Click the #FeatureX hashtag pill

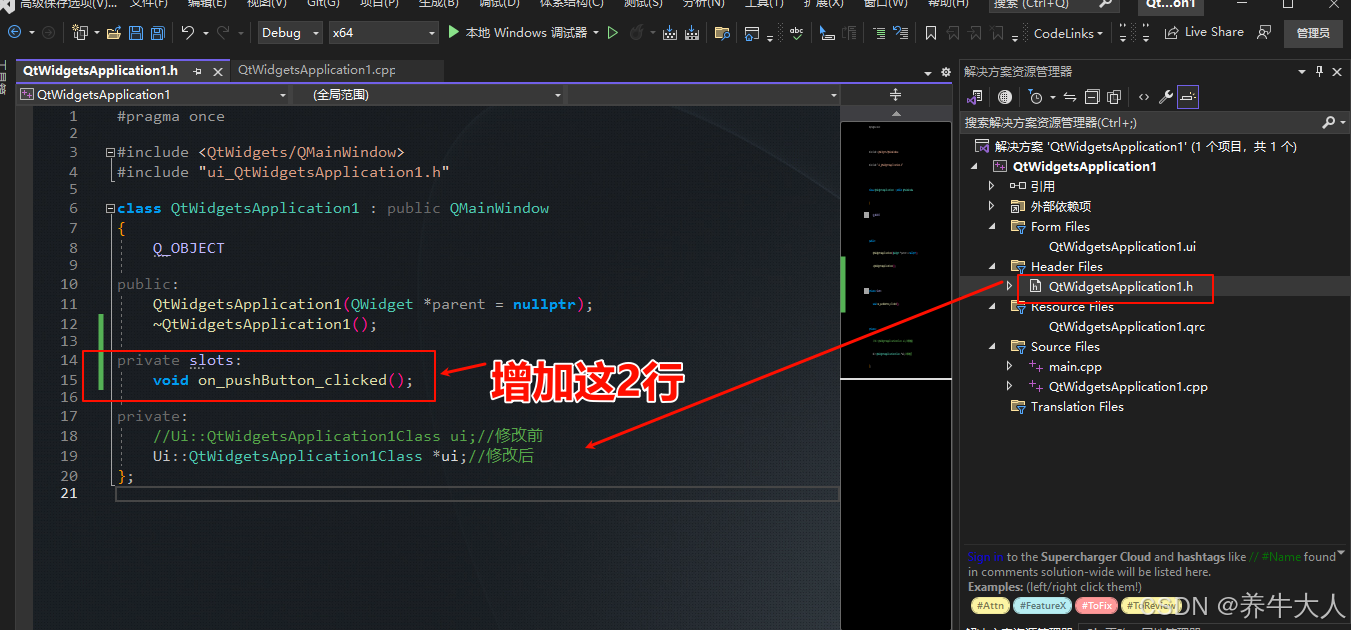[1043, 605]
